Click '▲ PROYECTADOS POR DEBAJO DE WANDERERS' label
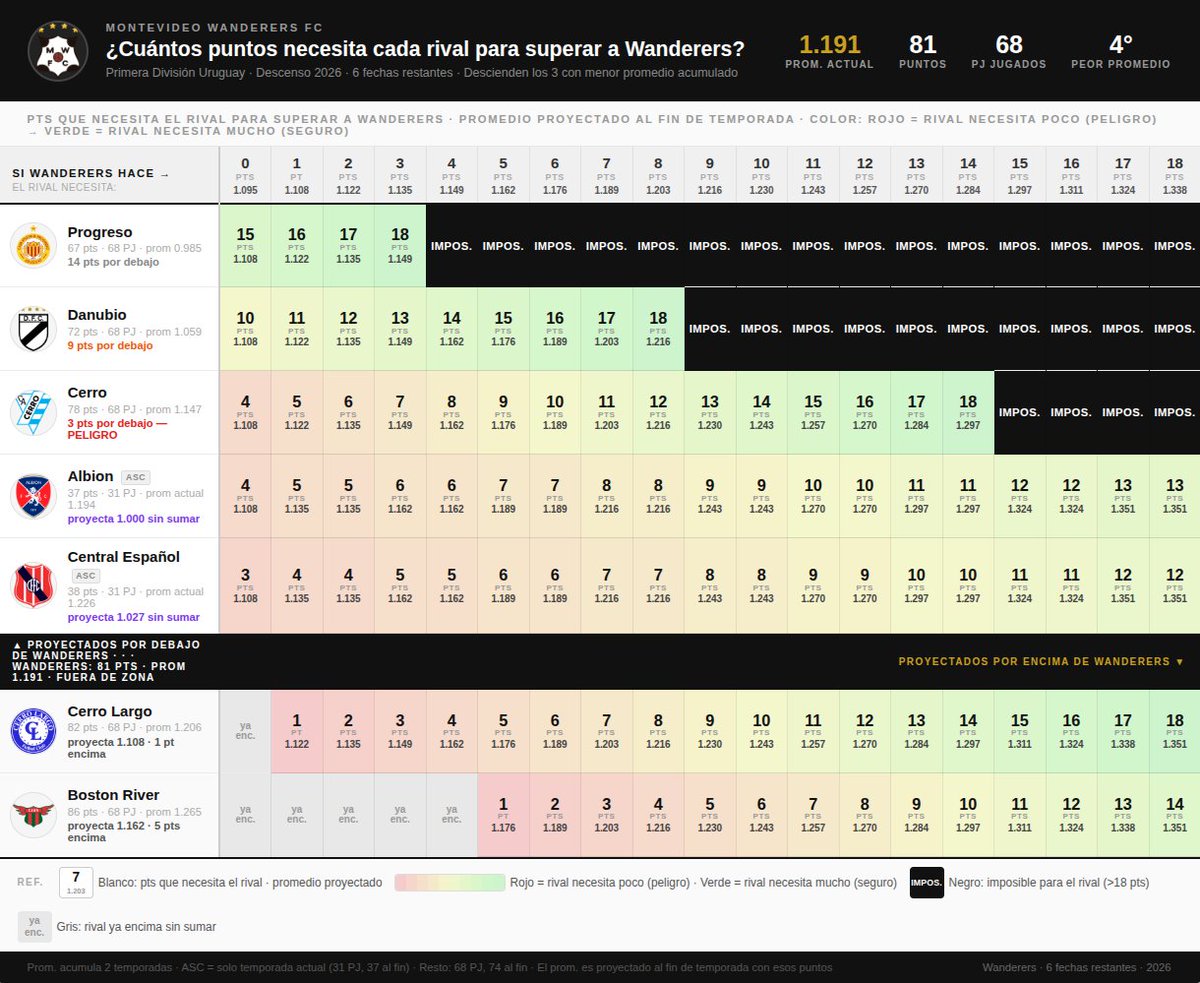This screenshot has width=1200, height=983. [106, 650]
